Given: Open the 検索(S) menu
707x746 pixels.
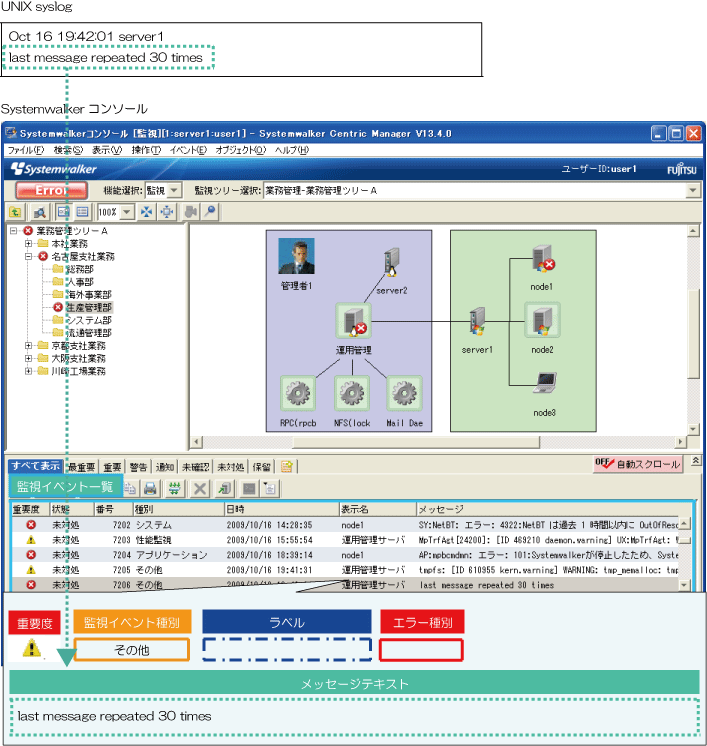Looking at the screenshot, I should [x=68, y=150].
